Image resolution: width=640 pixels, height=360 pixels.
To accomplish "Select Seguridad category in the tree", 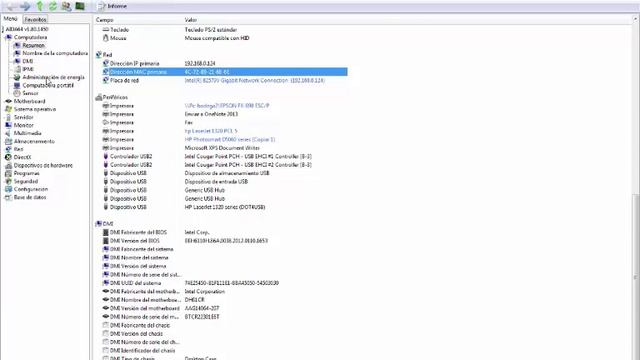I will pos(26,181).
